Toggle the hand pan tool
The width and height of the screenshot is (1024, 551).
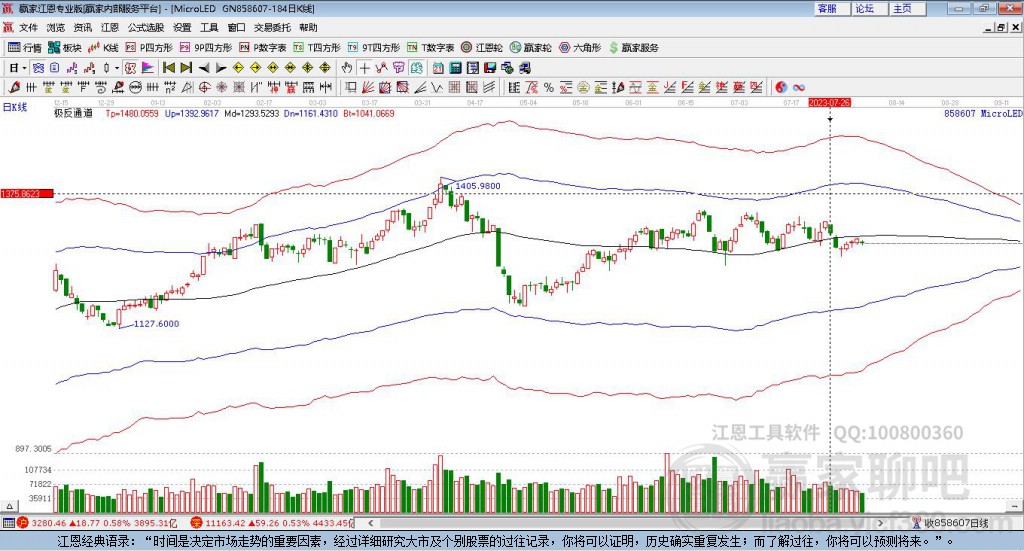click(346, 67)
